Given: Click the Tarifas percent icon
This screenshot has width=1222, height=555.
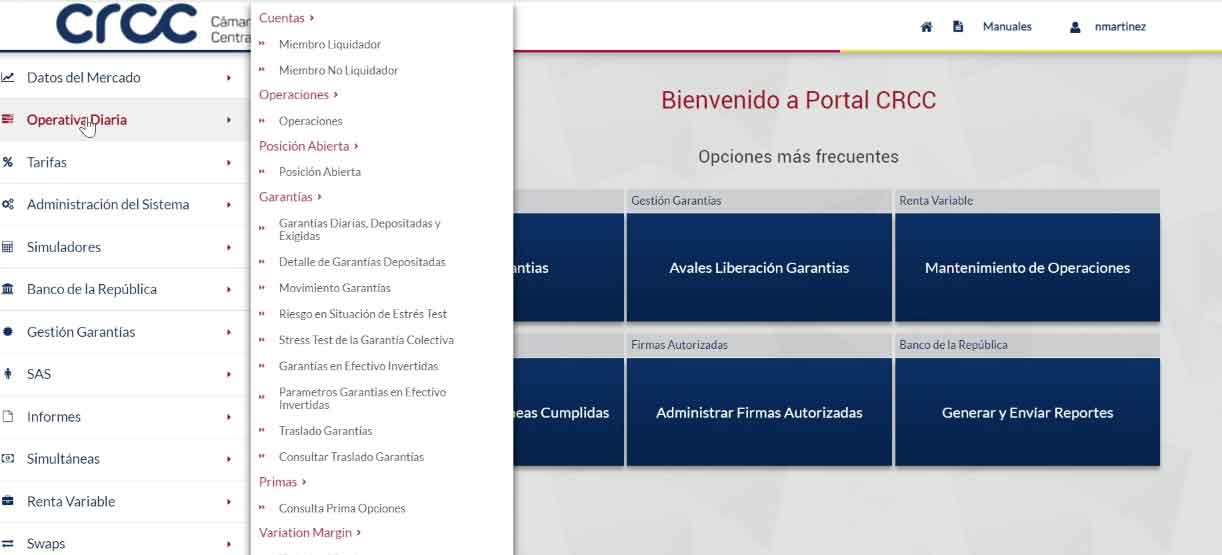Looking at the screenshot, I should [x=7, y=162].
